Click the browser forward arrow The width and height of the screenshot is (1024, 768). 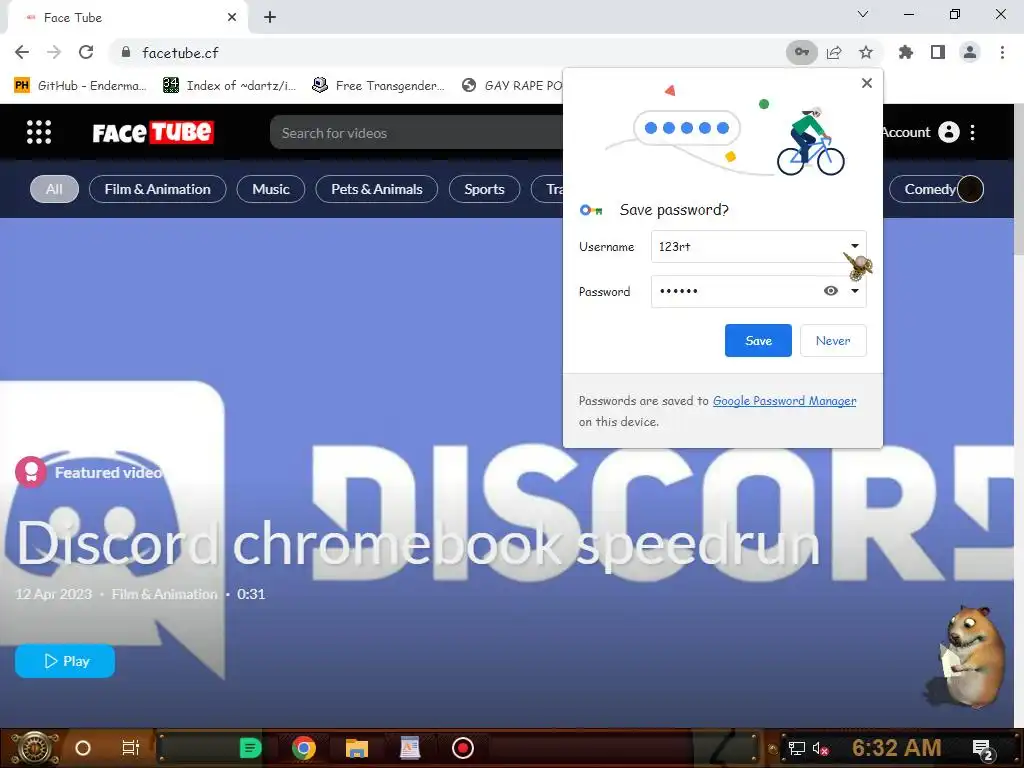(x=54, y=52)
